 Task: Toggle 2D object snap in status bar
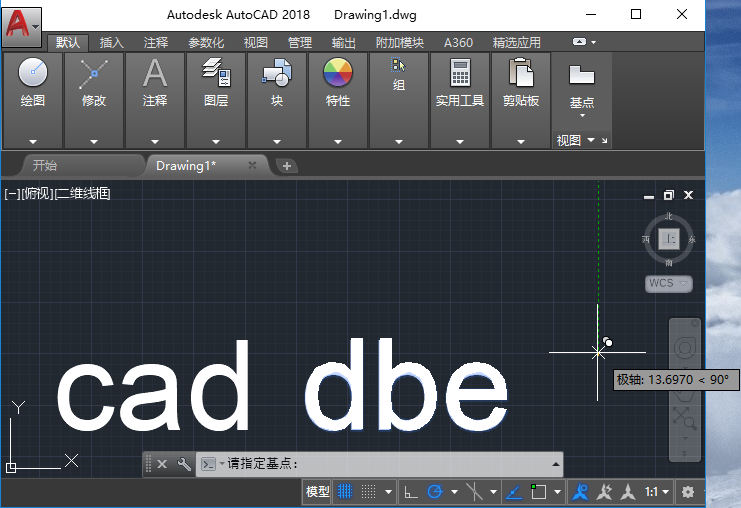tap(538, 492)
